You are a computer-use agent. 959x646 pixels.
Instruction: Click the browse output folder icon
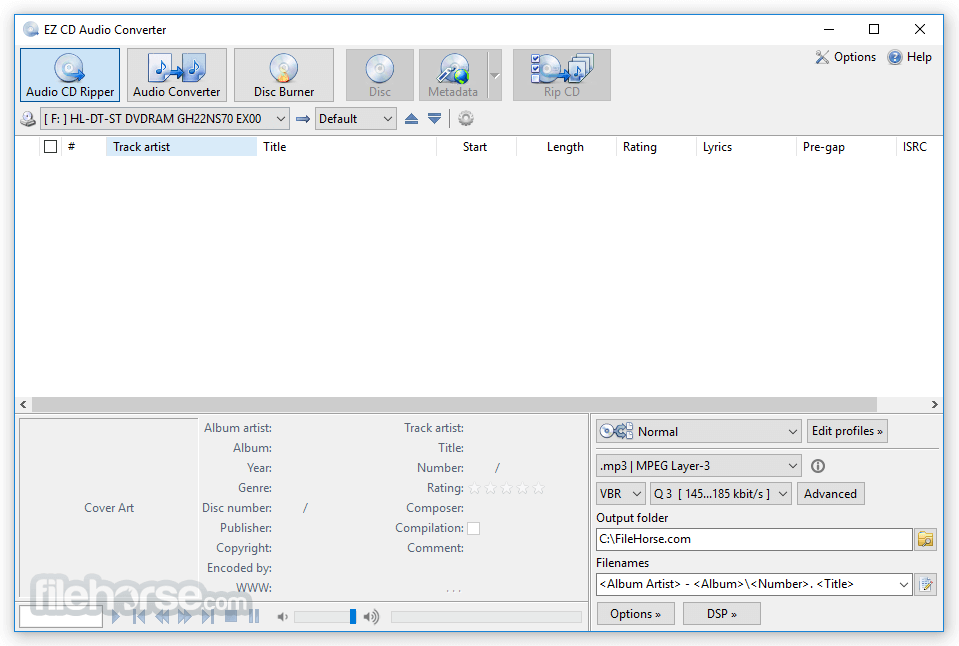point(926,539)
